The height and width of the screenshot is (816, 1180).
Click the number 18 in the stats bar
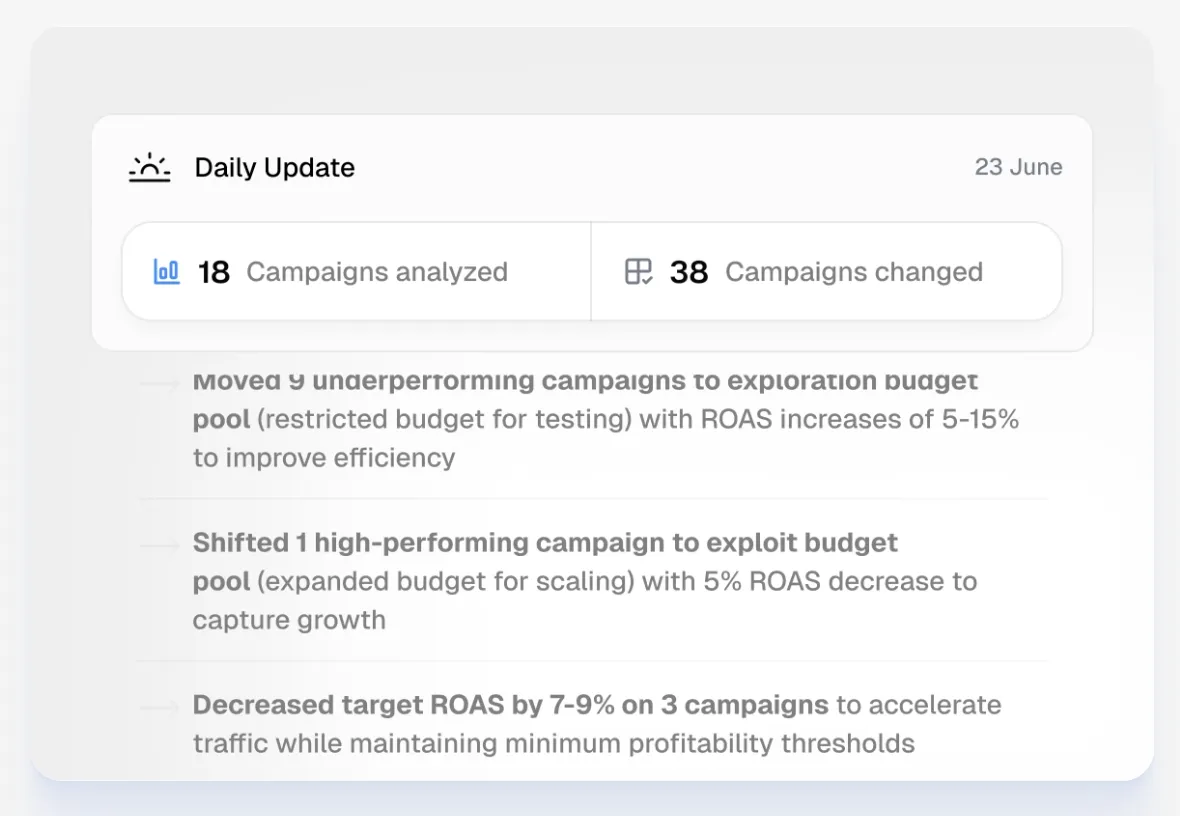(x=214, y=272)
